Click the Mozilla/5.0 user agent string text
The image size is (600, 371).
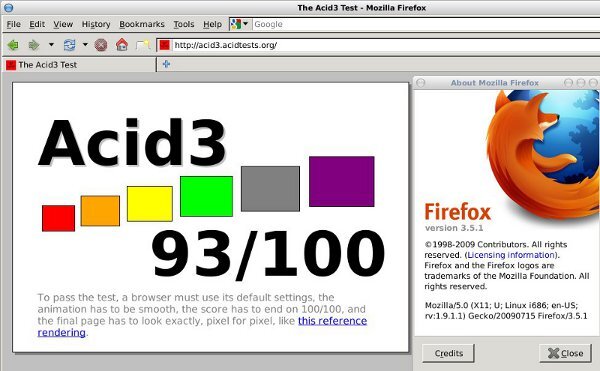[506, 311]
